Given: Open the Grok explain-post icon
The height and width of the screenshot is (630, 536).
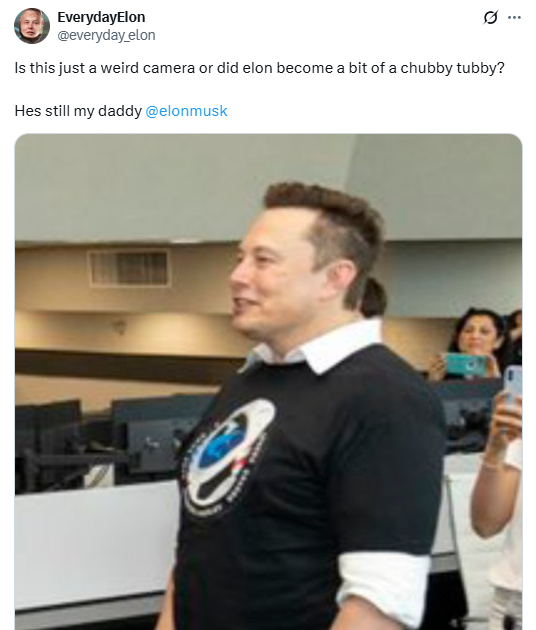Looking at the screenshot, I should pyautogui.click(x=491, y=17).
